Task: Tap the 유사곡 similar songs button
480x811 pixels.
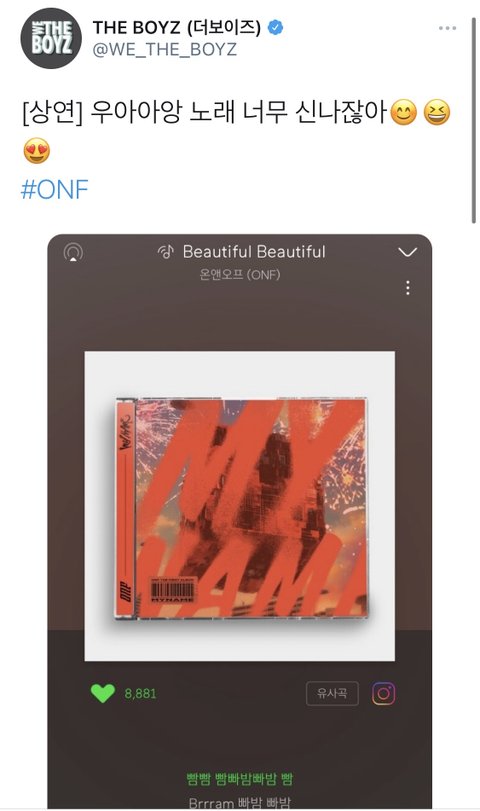Action: [332, 694]
